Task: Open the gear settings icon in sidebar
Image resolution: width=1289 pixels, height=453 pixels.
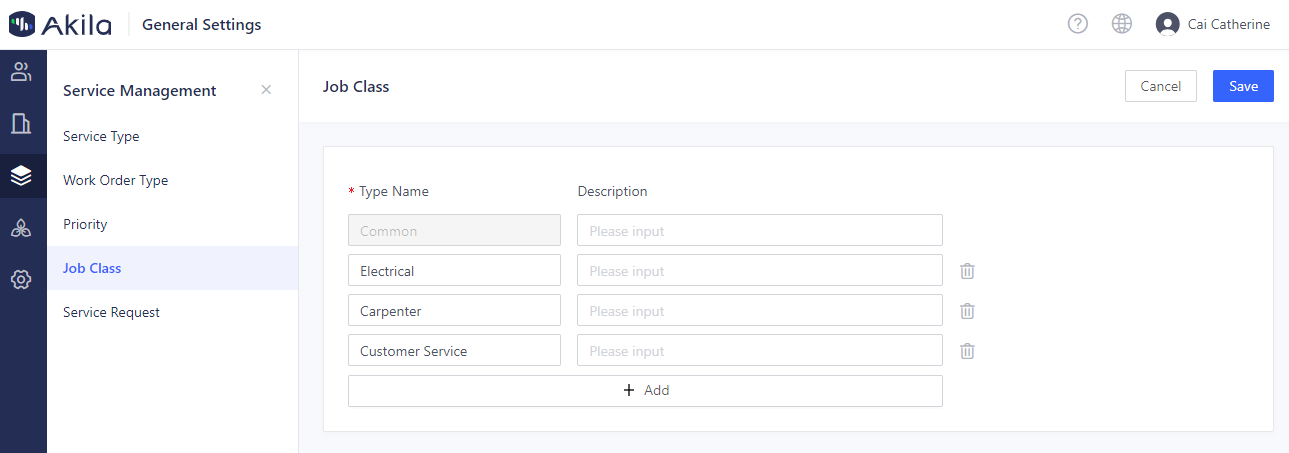Action: point(21,280)
